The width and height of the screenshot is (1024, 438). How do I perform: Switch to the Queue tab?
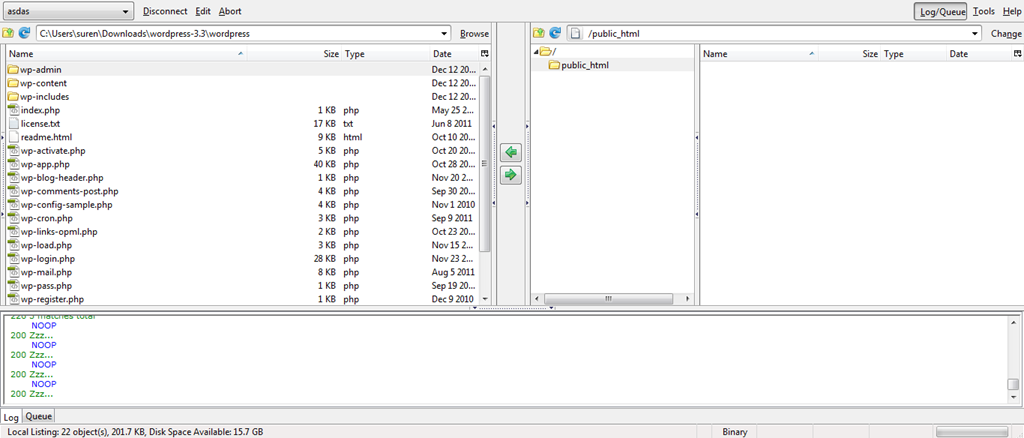tap(39, 416)
